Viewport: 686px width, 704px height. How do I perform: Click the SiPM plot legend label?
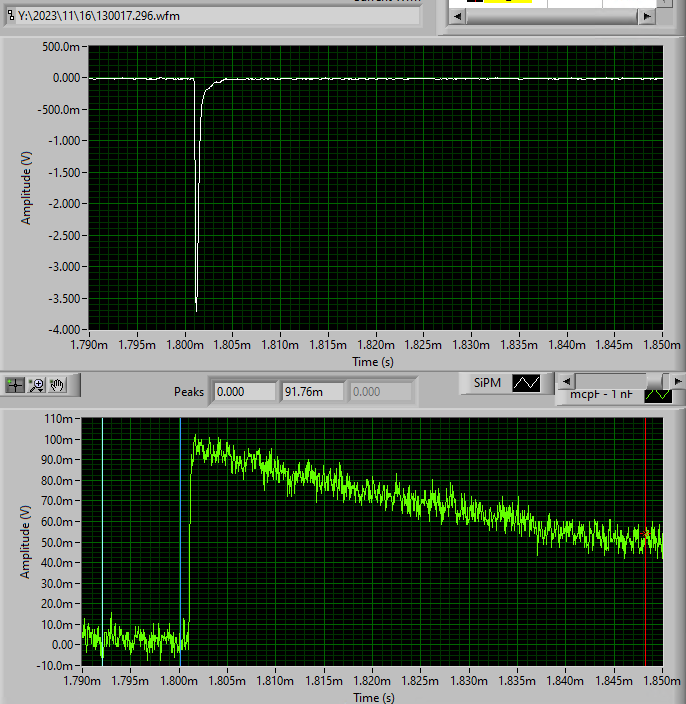coord(487,383)
